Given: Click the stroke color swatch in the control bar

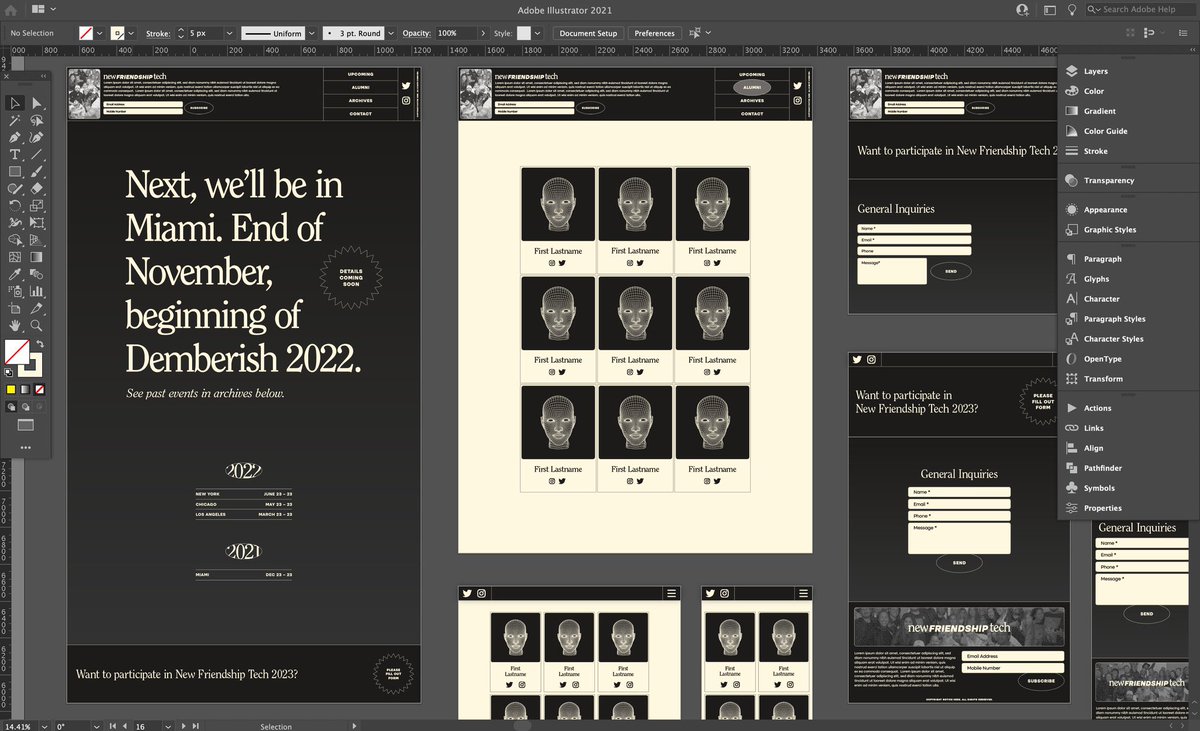Looking at the screenshot, I should click(119, 33).
